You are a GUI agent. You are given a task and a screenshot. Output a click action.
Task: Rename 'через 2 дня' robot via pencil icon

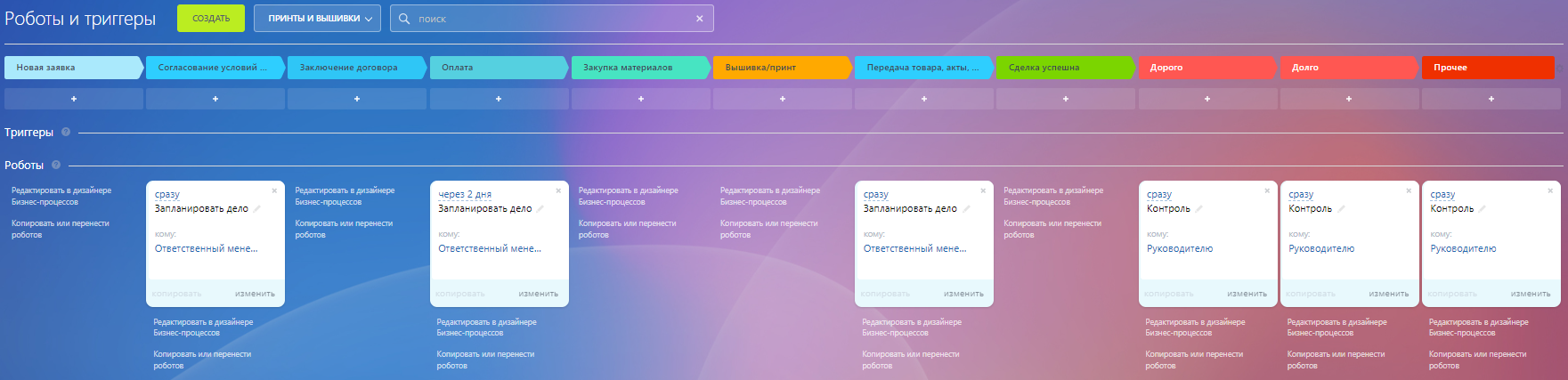(540, 208)
